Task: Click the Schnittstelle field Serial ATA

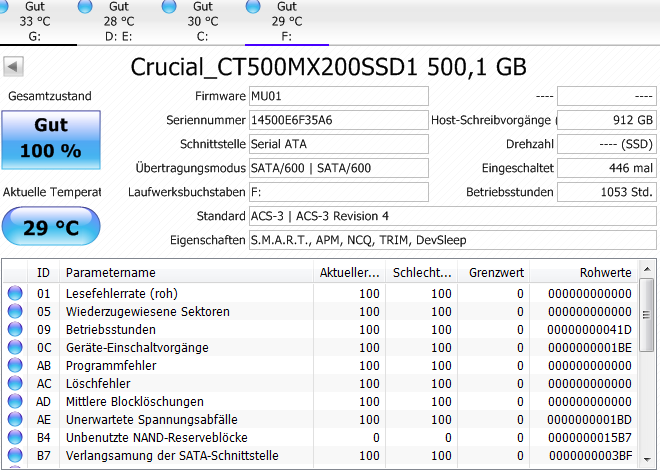Action: pos(339,144)
